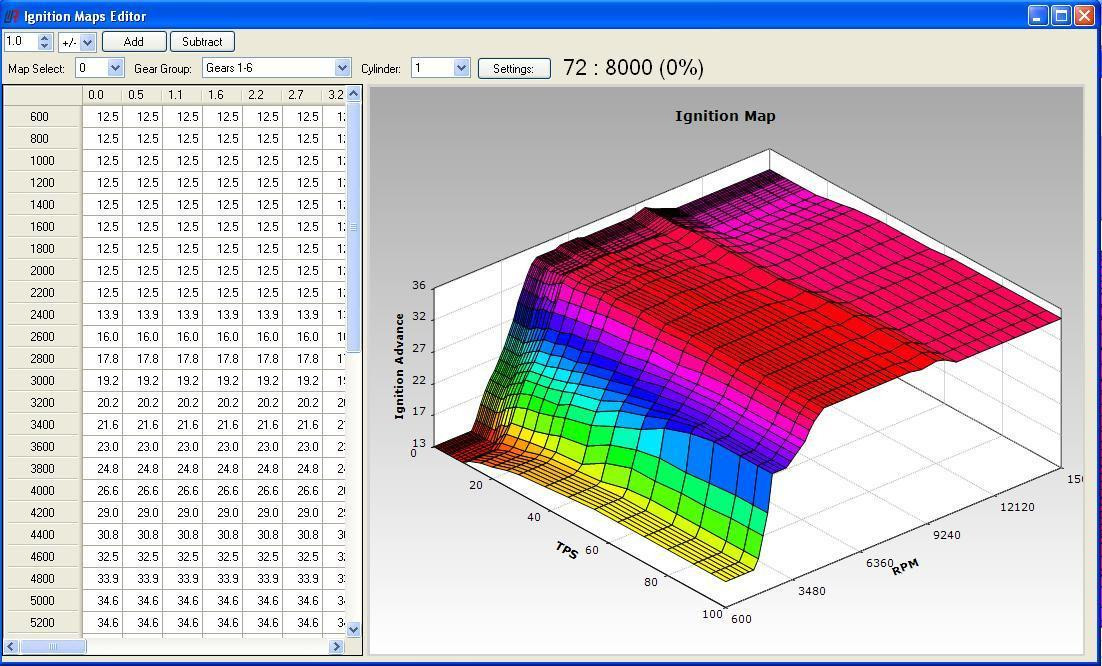
Task: Open the Cylinder selection dropdown
Action: pyautogui.click(x=459, y=68)
